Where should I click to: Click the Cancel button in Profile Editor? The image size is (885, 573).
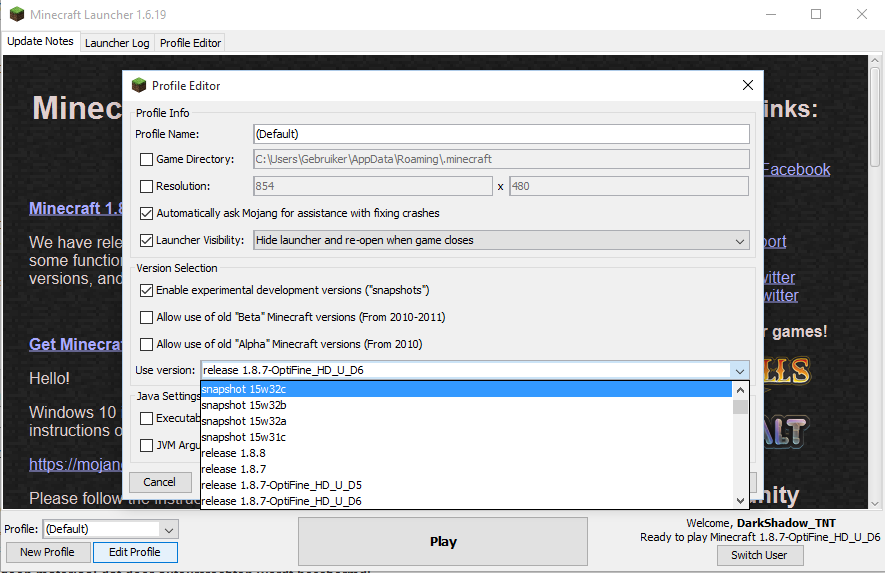(x=160, y=482)
